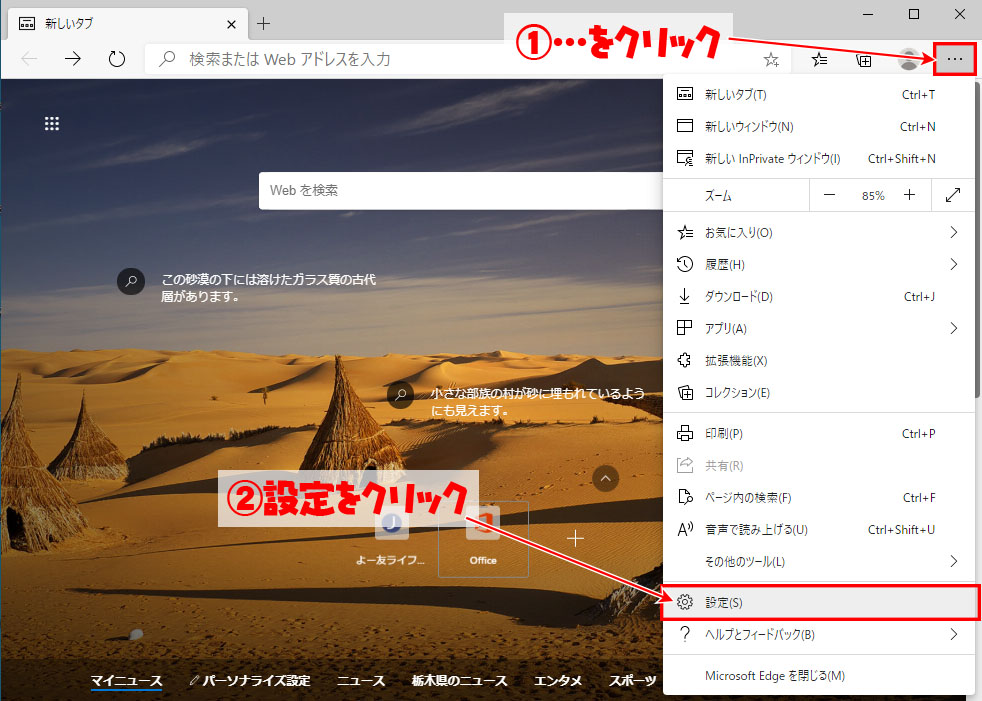Select 音声で読み上げる(U) menu item
The height and width of the screenshot is (701, 982).
(x=817, y=529)
